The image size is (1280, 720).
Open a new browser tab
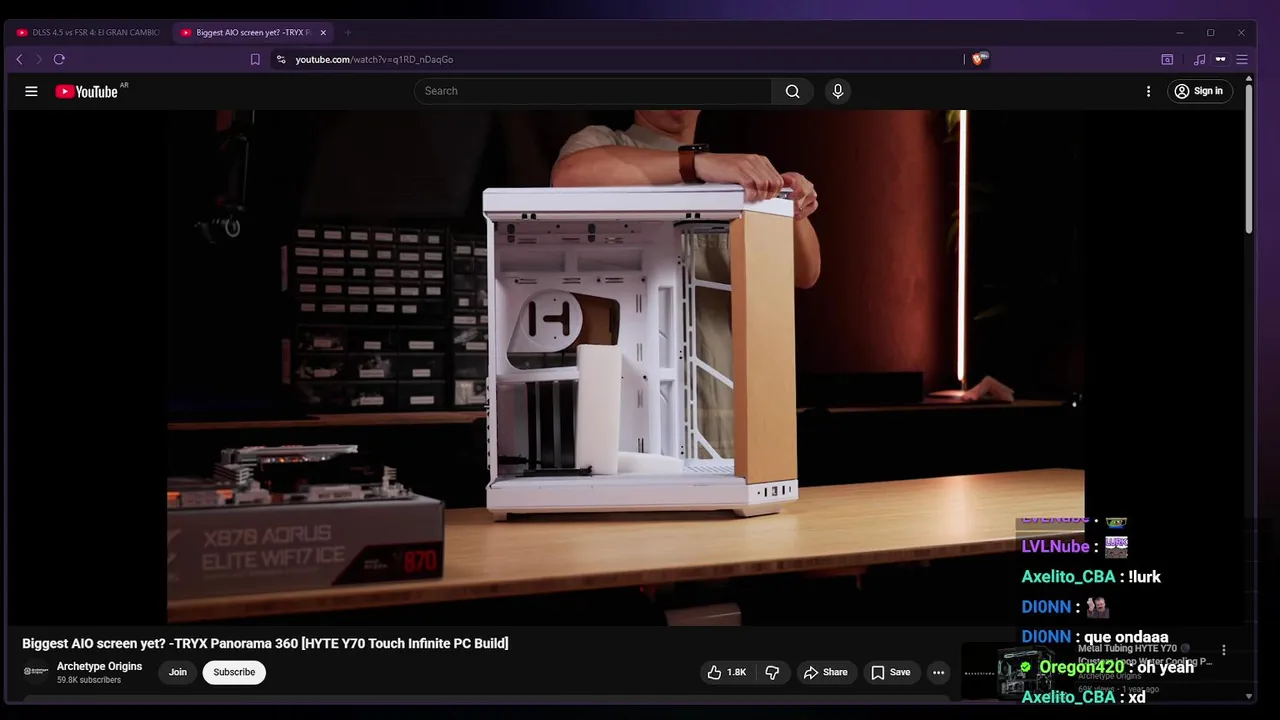(348, 32)
